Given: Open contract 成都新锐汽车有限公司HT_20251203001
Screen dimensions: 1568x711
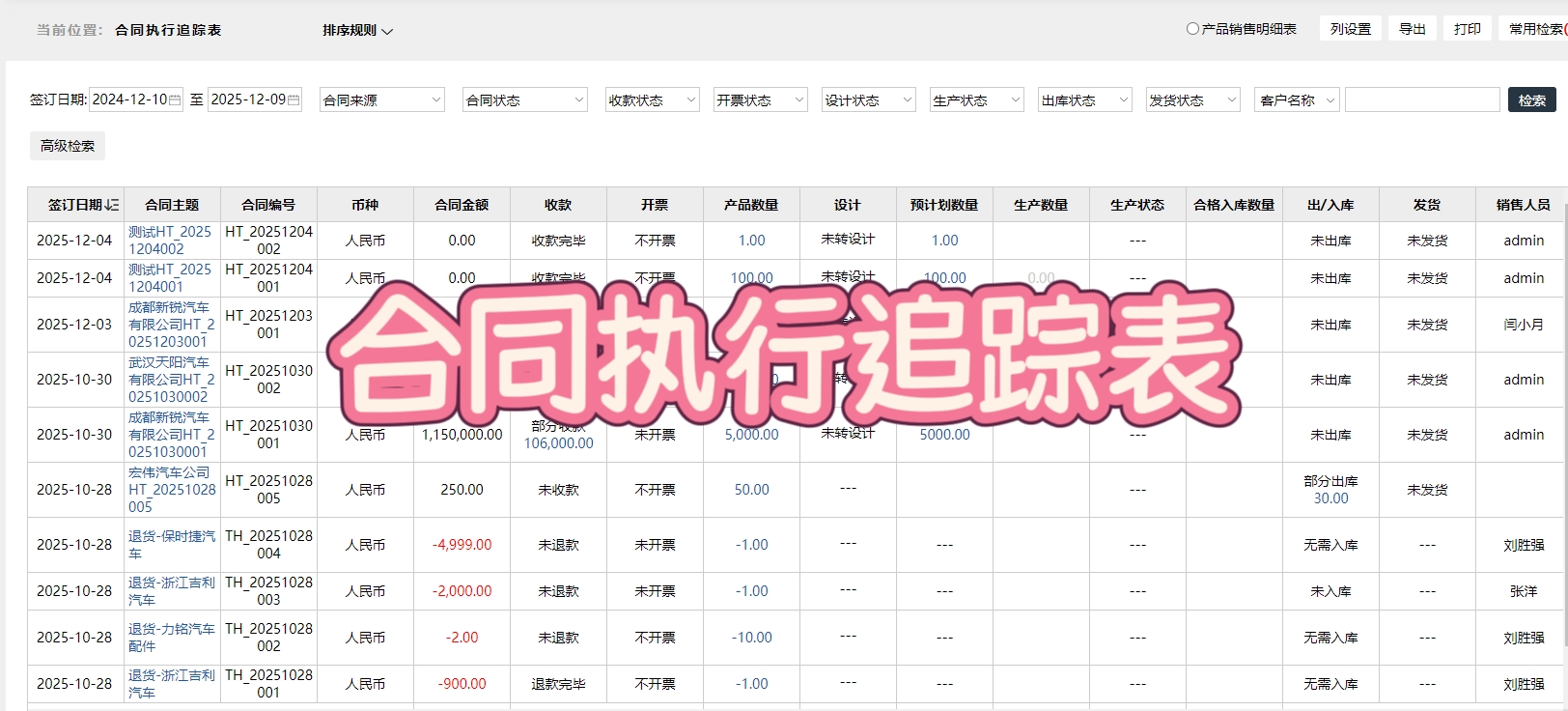Looking at the screenshot, I should click(171, 325).
